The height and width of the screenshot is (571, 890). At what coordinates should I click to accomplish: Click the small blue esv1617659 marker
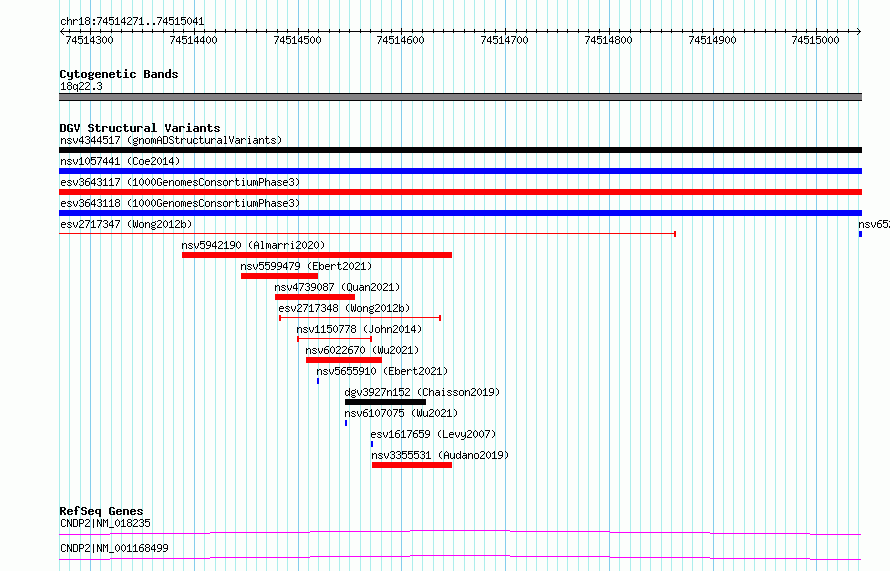(x=372, y=444)
